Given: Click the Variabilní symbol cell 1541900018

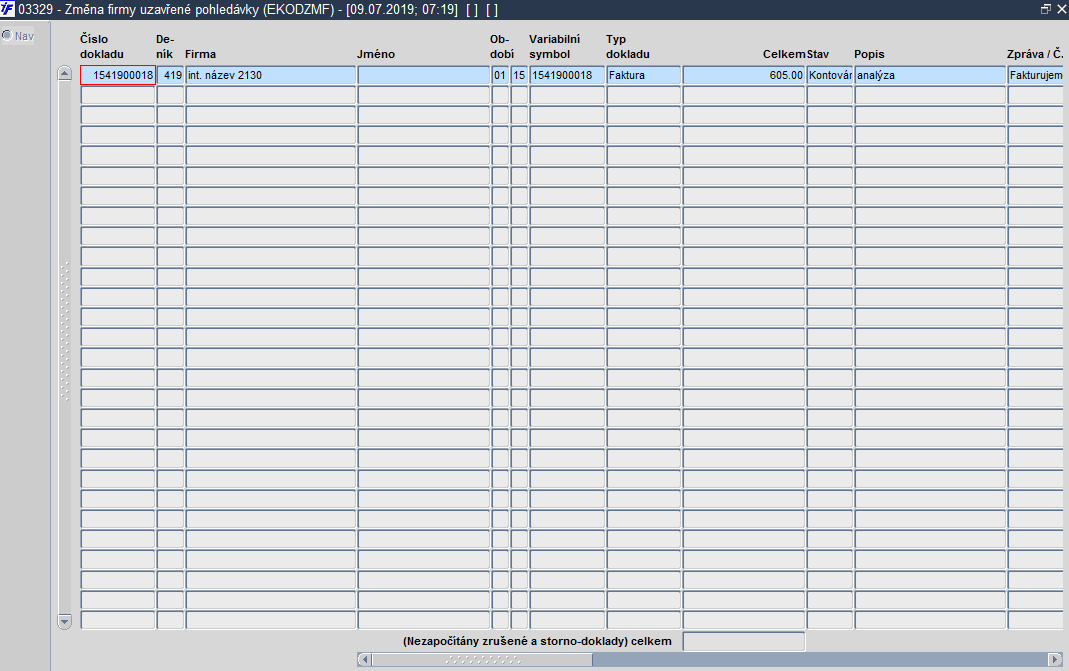Looking at the screenshot, I should tap(567, 75).
